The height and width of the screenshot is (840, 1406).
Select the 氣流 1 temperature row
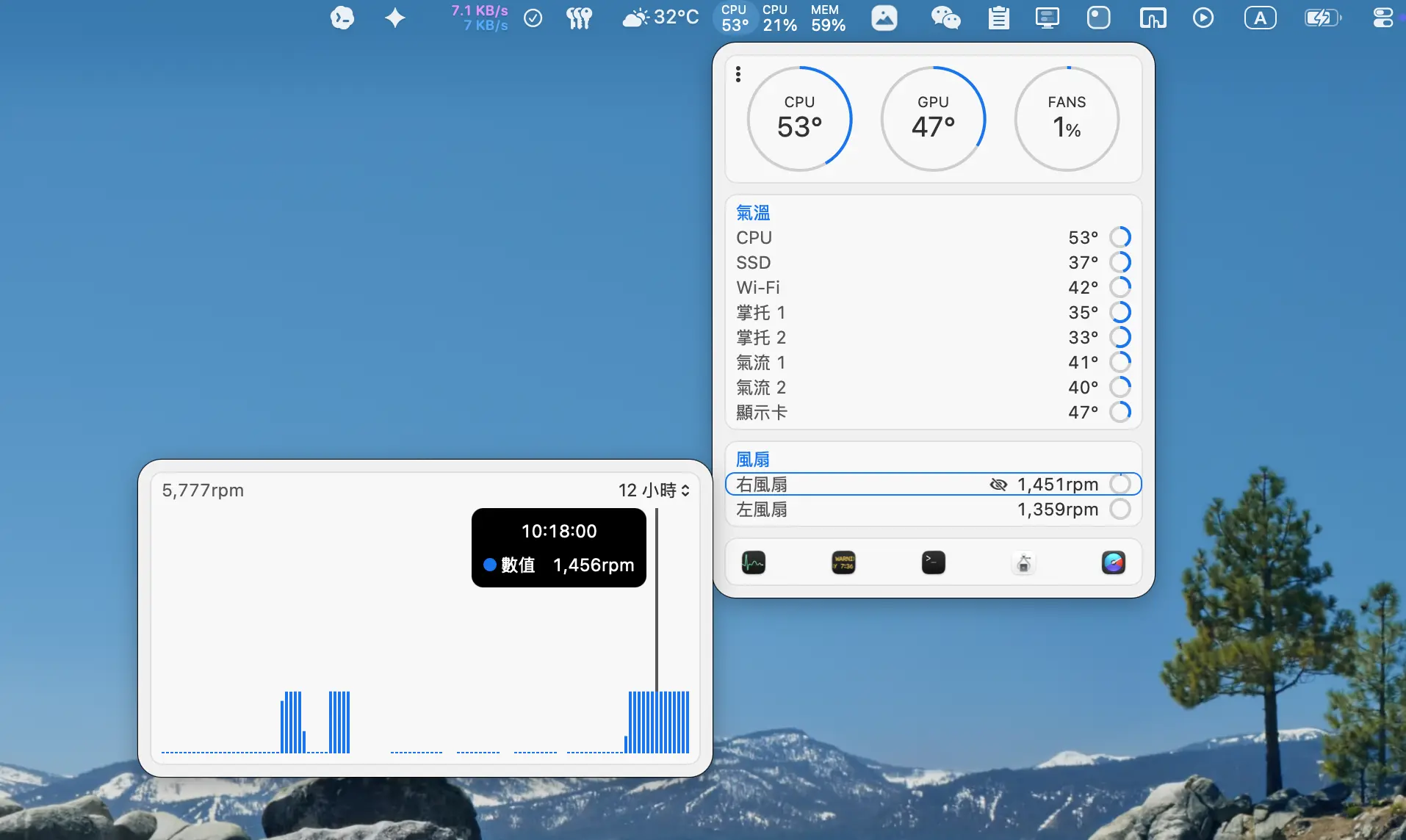pos(934,363)
